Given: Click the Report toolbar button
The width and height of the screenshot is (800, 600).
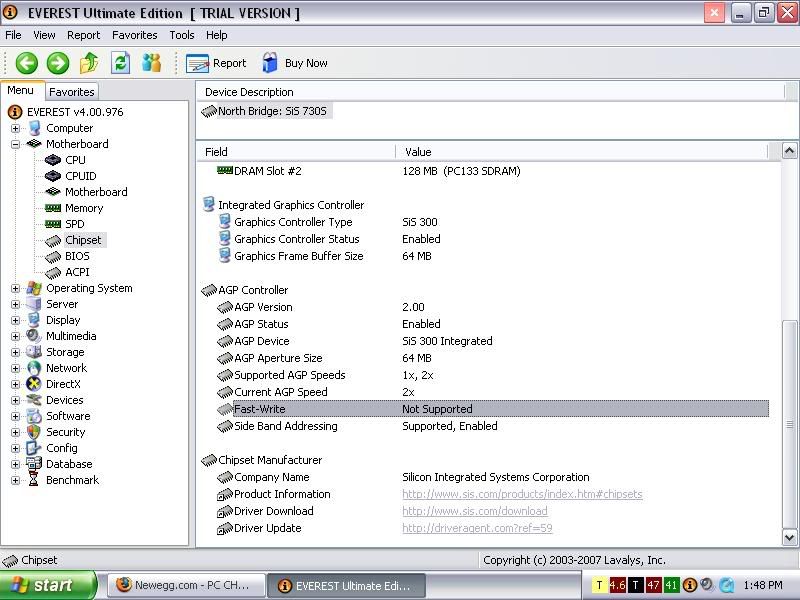Looking at the screenshot, I should [216, 63].
